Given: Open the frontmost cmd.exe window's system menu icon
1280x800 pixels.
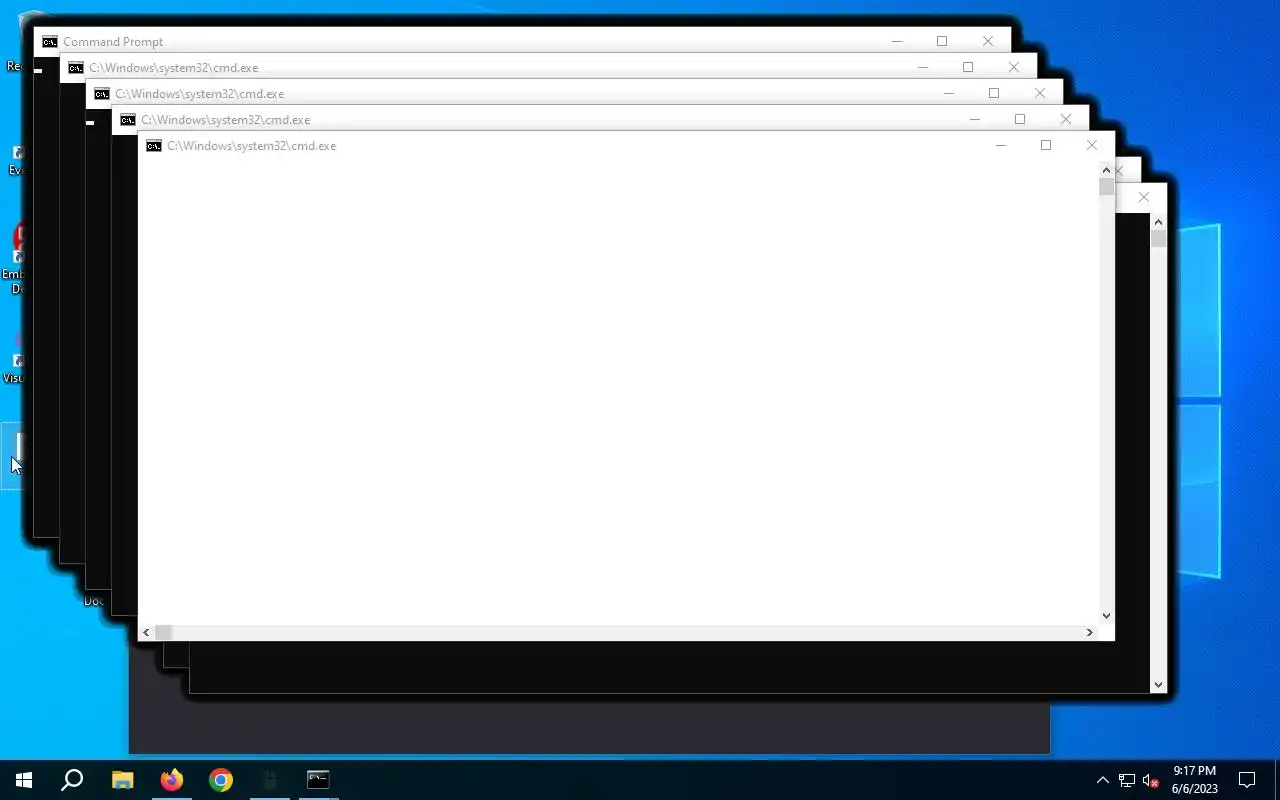Looking at the screenshot, I should coord(153,146).
